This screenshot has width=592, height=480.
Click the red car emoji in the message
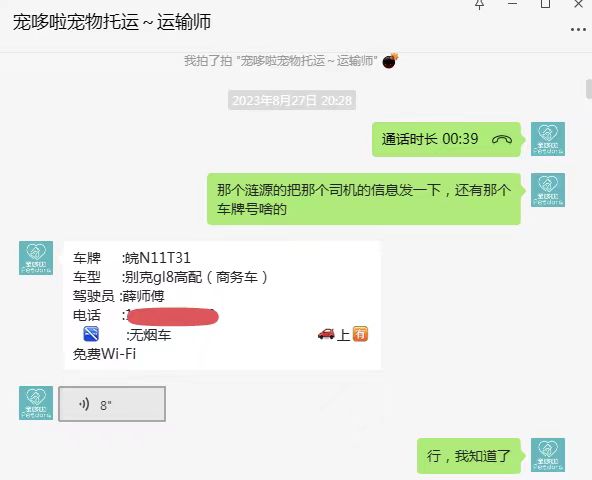click(326, 334)
